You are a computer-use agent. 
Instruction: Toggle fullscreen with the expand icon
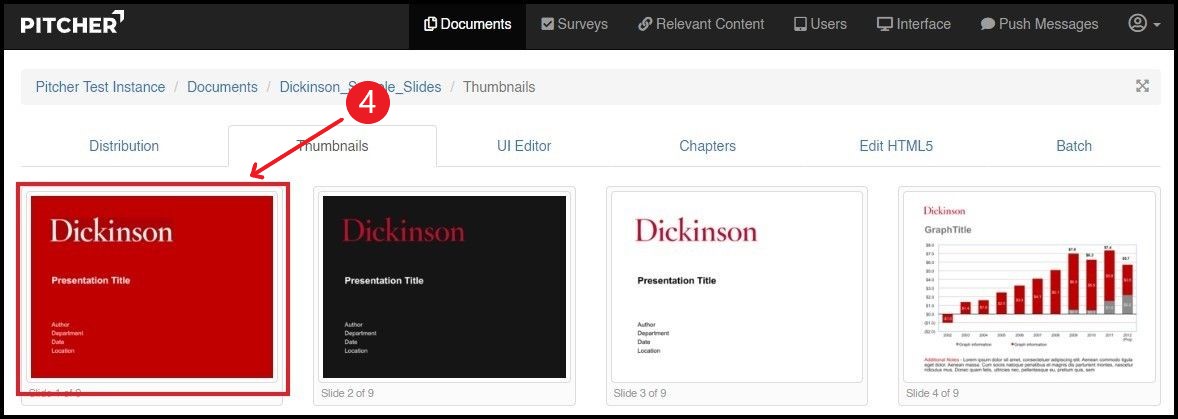coord(1142,86)
